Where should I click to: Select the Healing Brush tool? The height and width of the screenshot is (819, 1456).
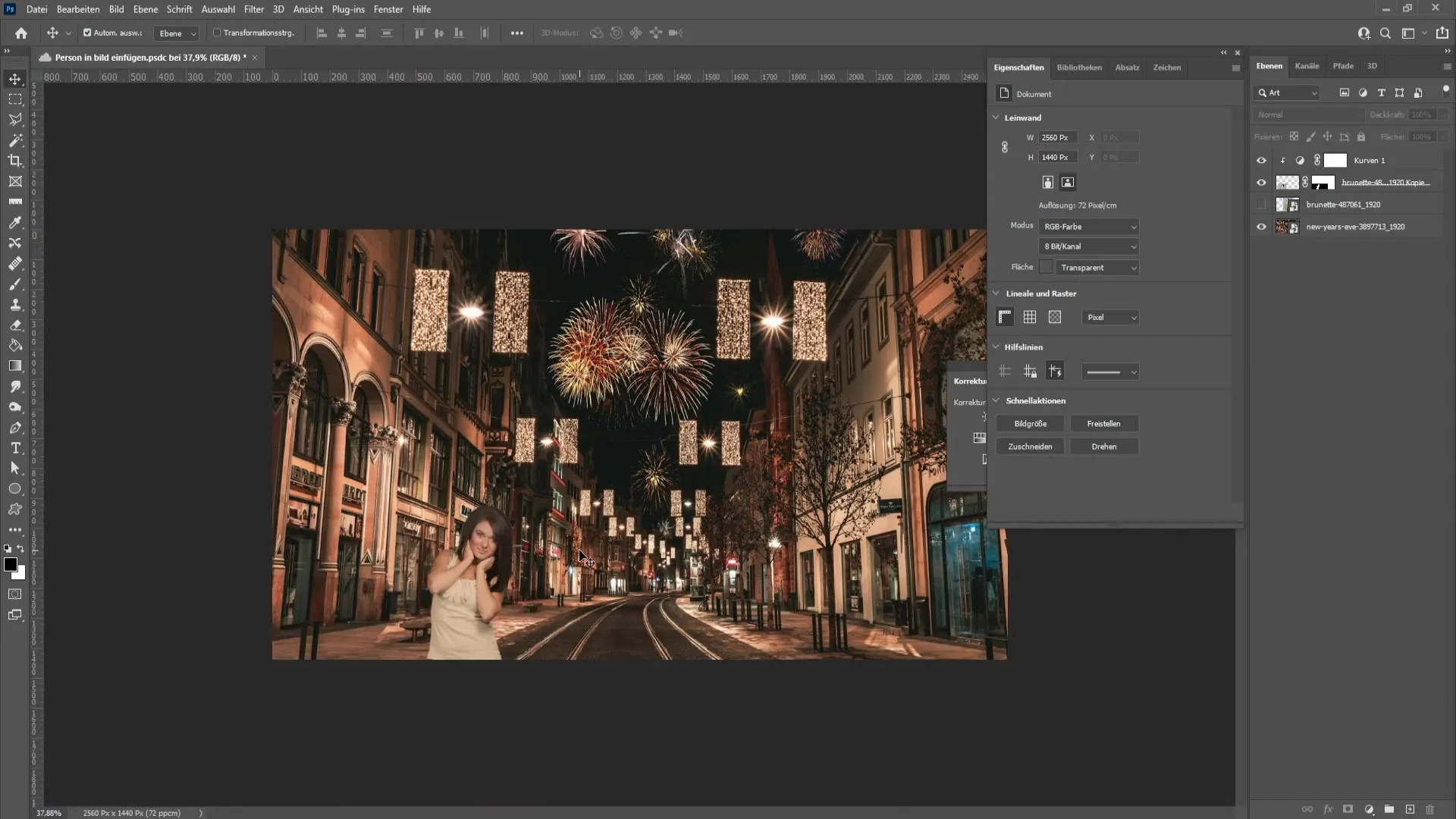pyautogui.click(x=15, y=263)
